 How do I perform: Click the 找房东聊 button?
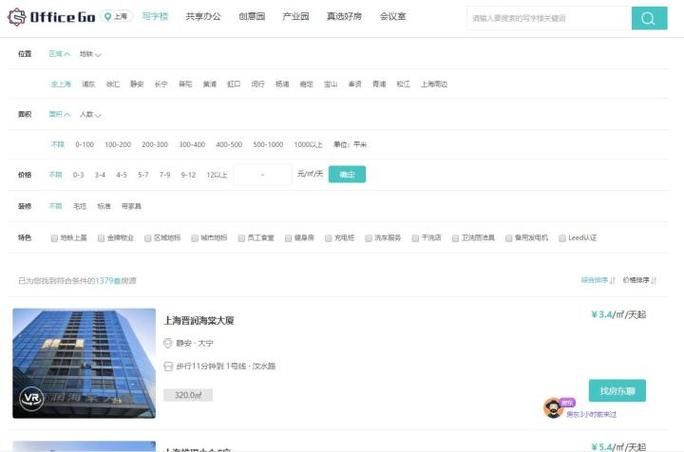617,390
